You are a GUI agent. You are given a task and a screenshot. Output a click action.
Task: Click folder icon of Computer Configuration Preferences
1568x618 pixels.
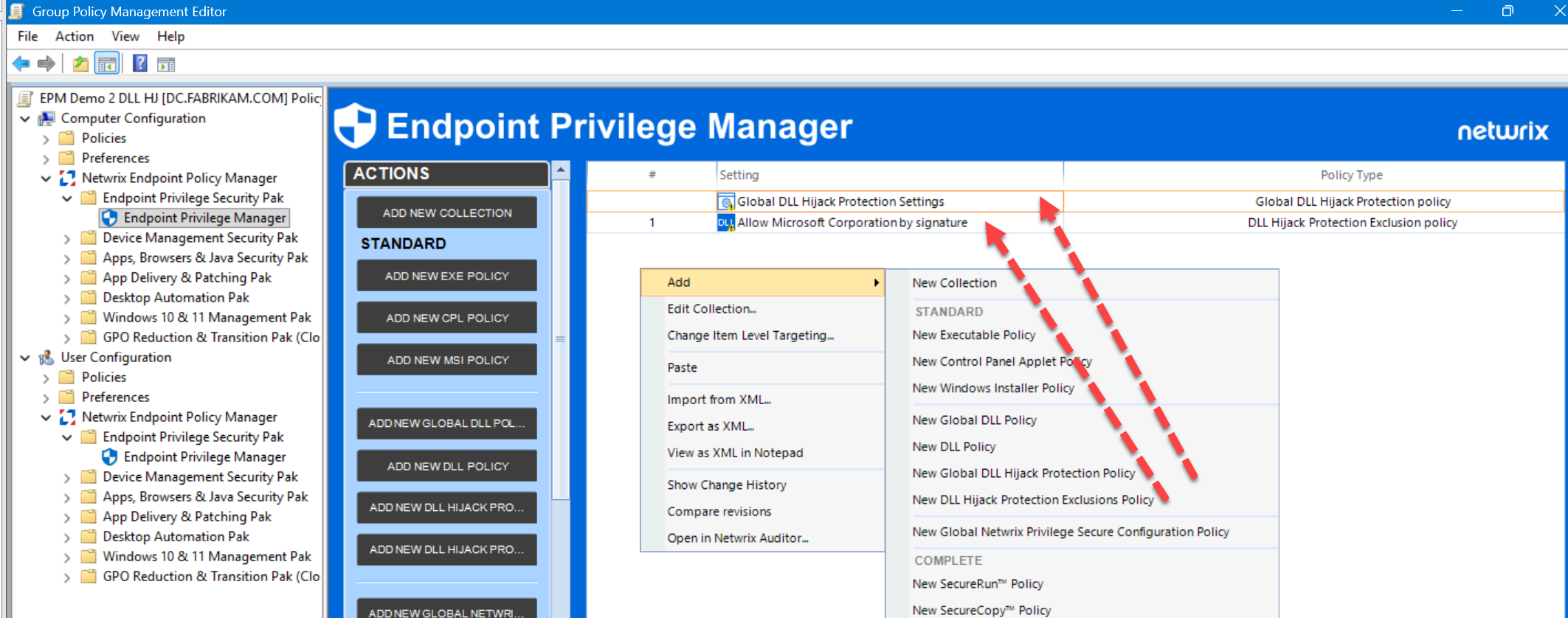click(67, 158)
